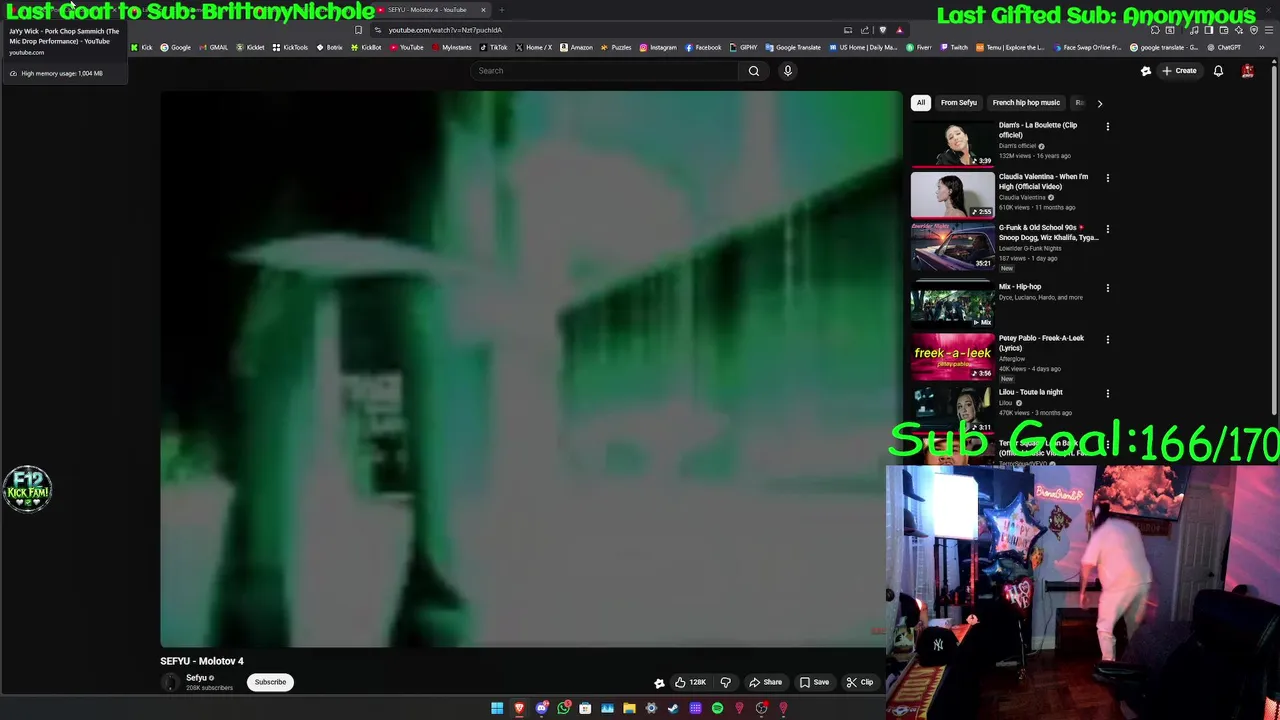Click the YouTube search magnifier button
The height and width of the screenshot is (720, 1280).
click(x=754, y=71)
